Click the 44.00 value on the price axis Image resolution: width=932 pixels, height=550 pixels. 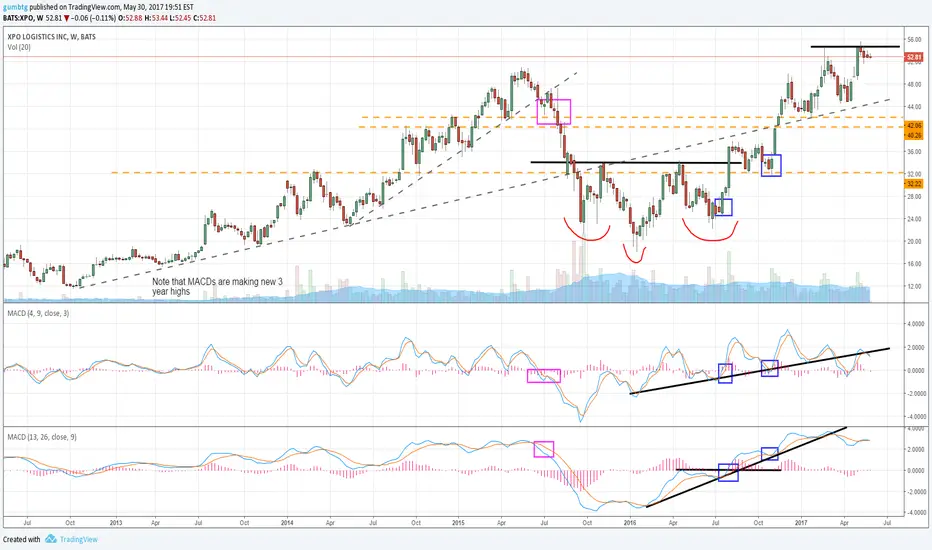click(914, 107)
